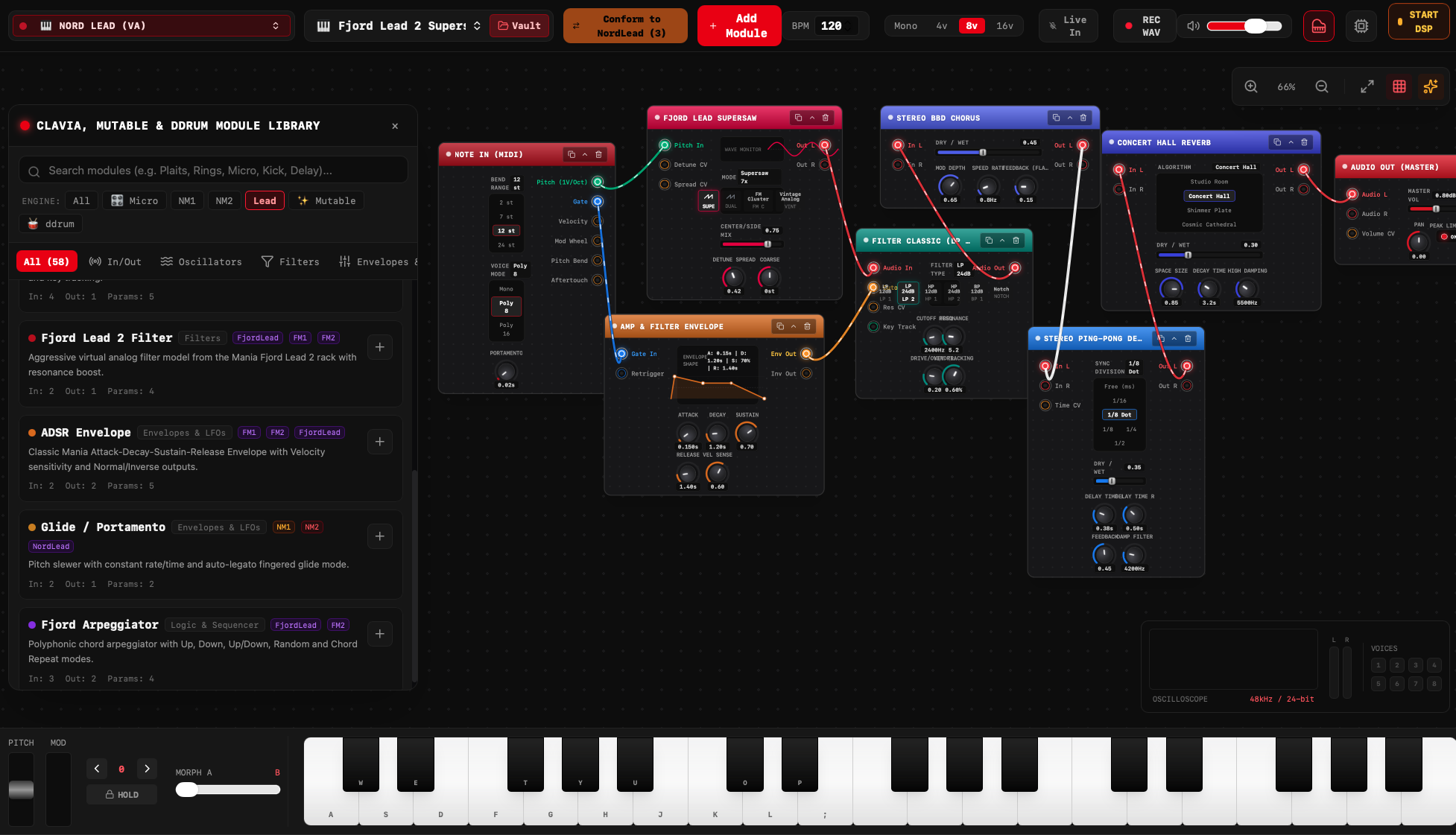Viewport: 1456px width, 835px height.
Task: Click the Add Module button
Action: 739,26
